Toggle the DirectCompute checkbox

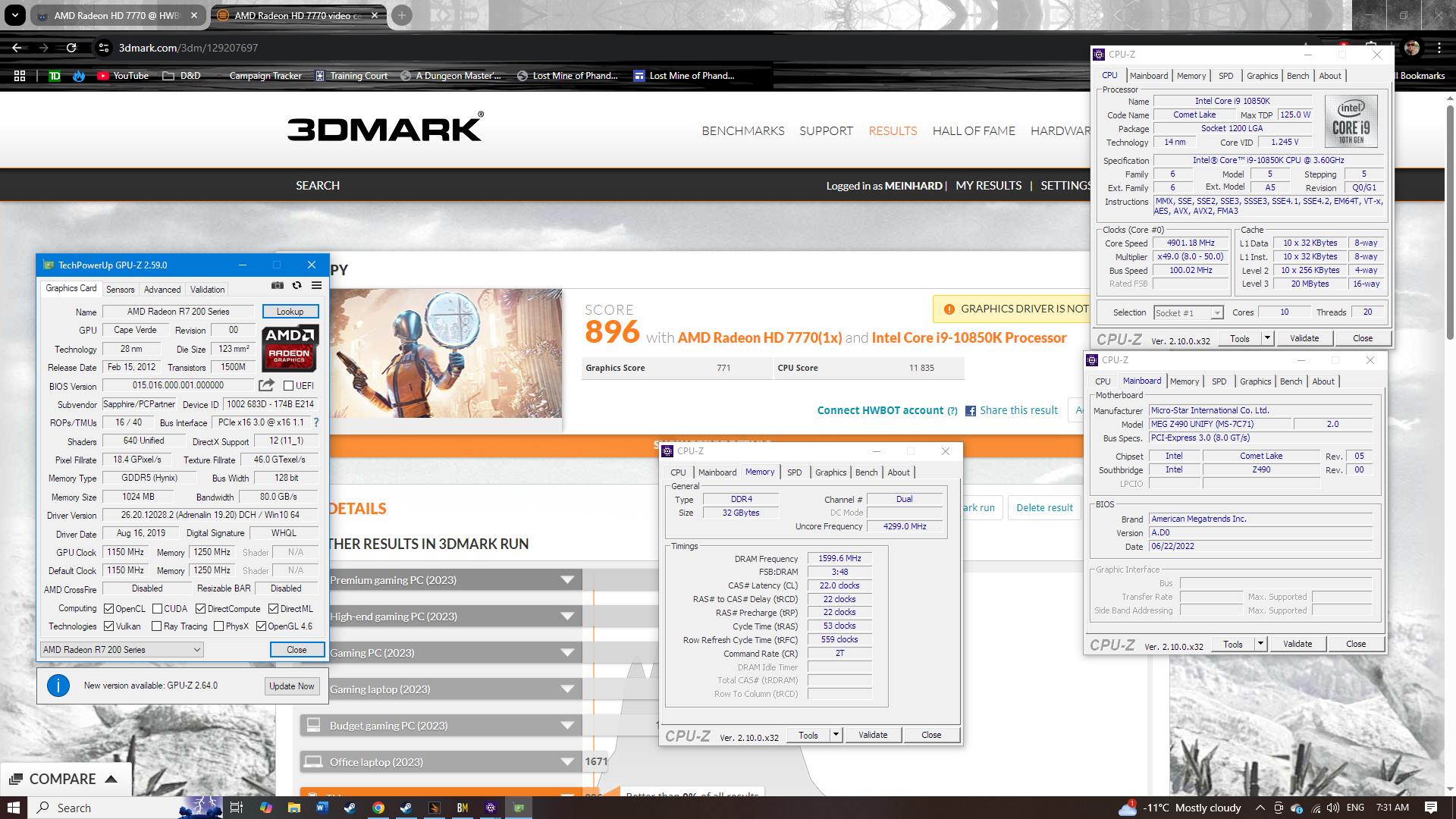coord(200,609)
